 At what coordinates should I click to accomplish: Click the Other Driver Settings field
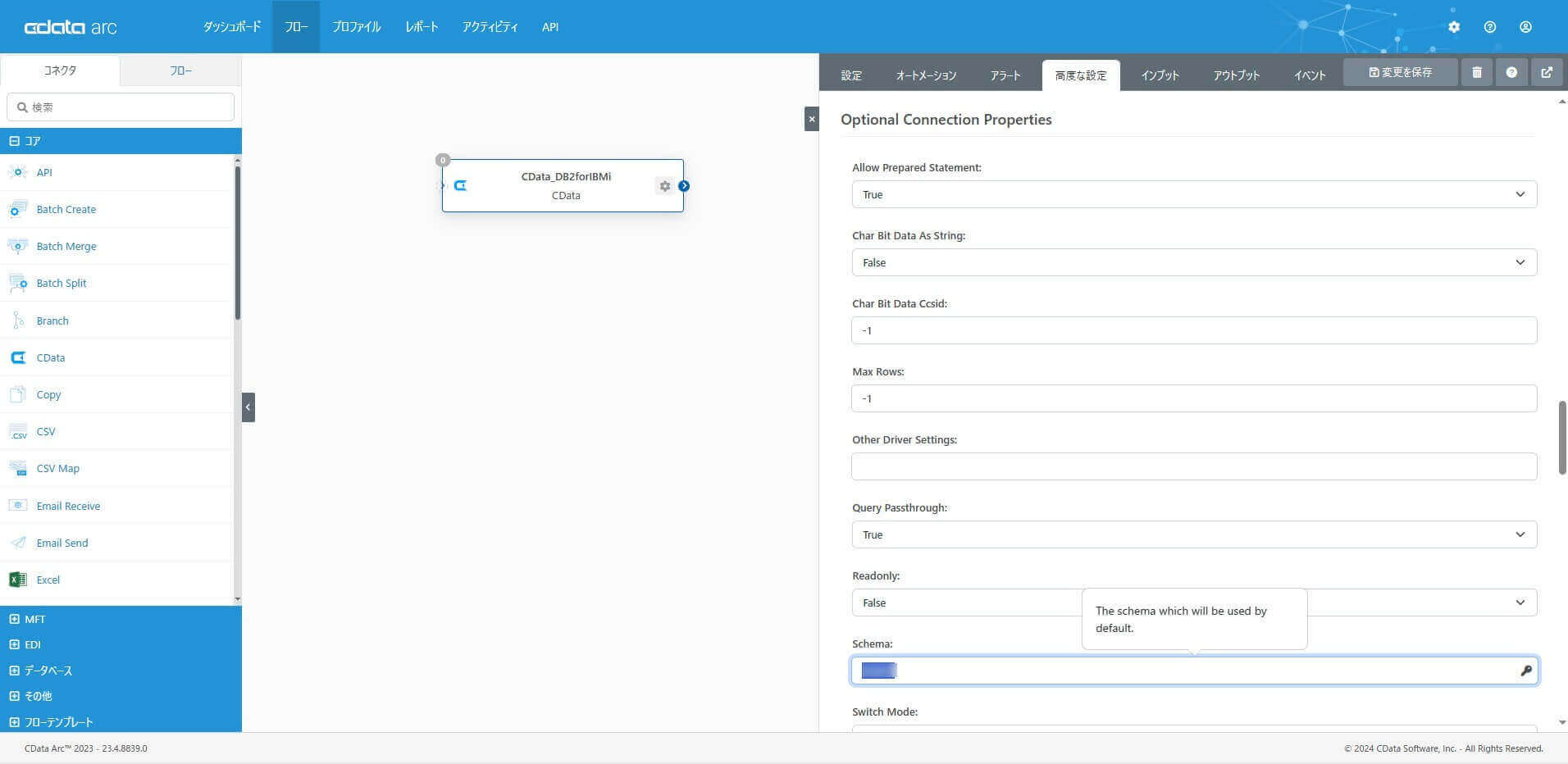point(1194,466)
